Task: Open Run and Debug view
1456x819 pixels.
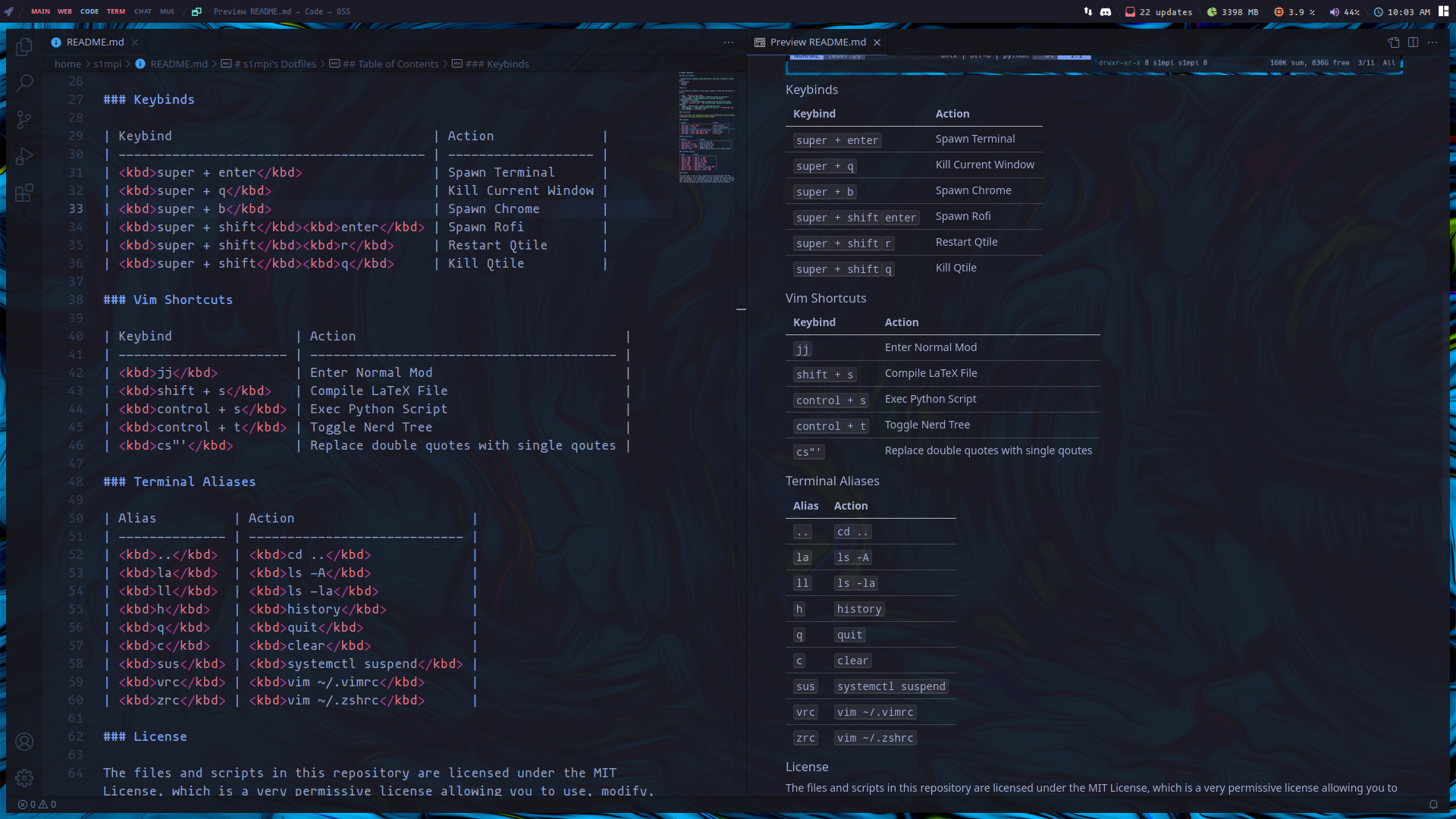Action: pyautogui.click(x=24, y=156)
